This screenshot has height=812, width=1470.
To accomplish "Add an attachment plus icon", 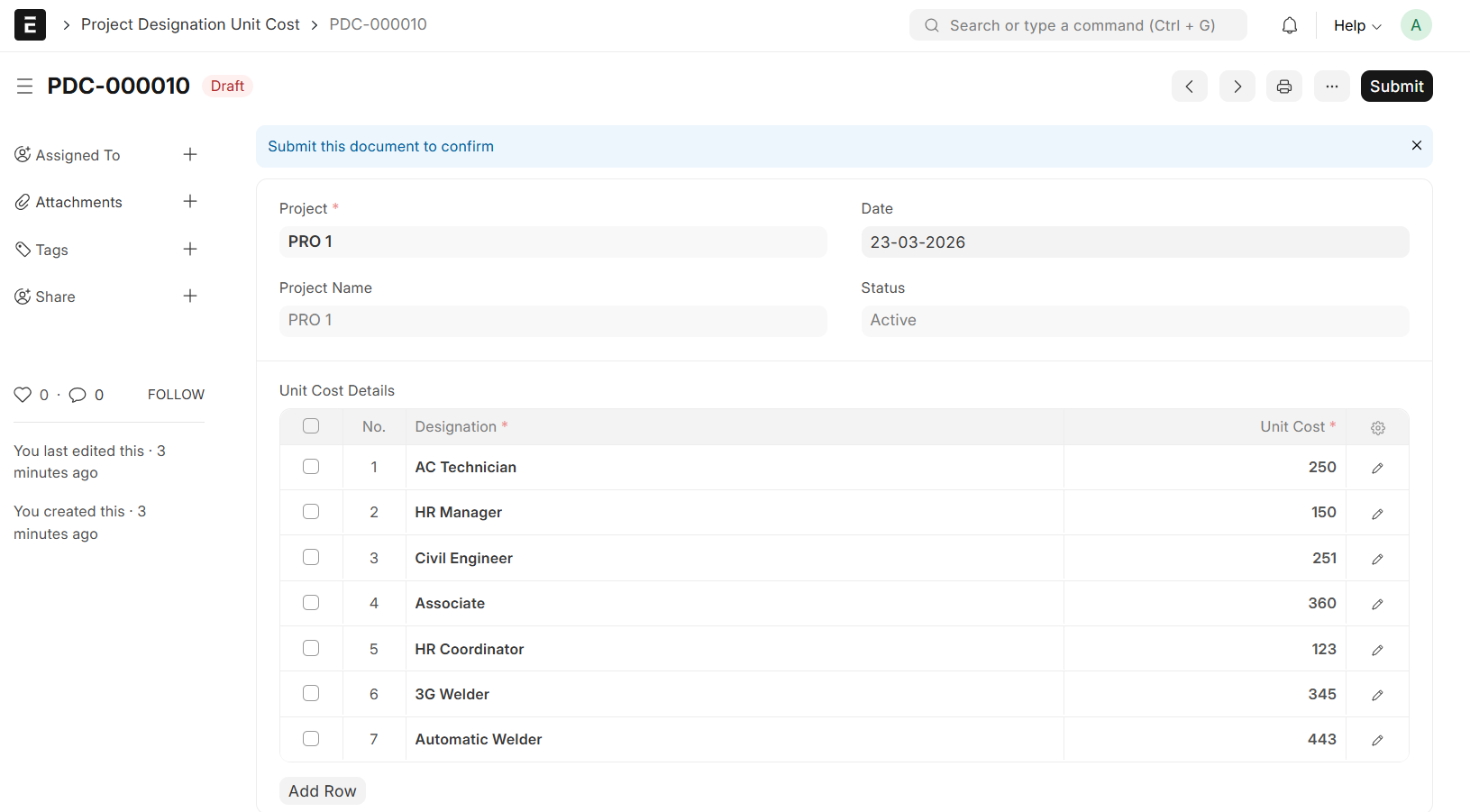I will [190, 202].
